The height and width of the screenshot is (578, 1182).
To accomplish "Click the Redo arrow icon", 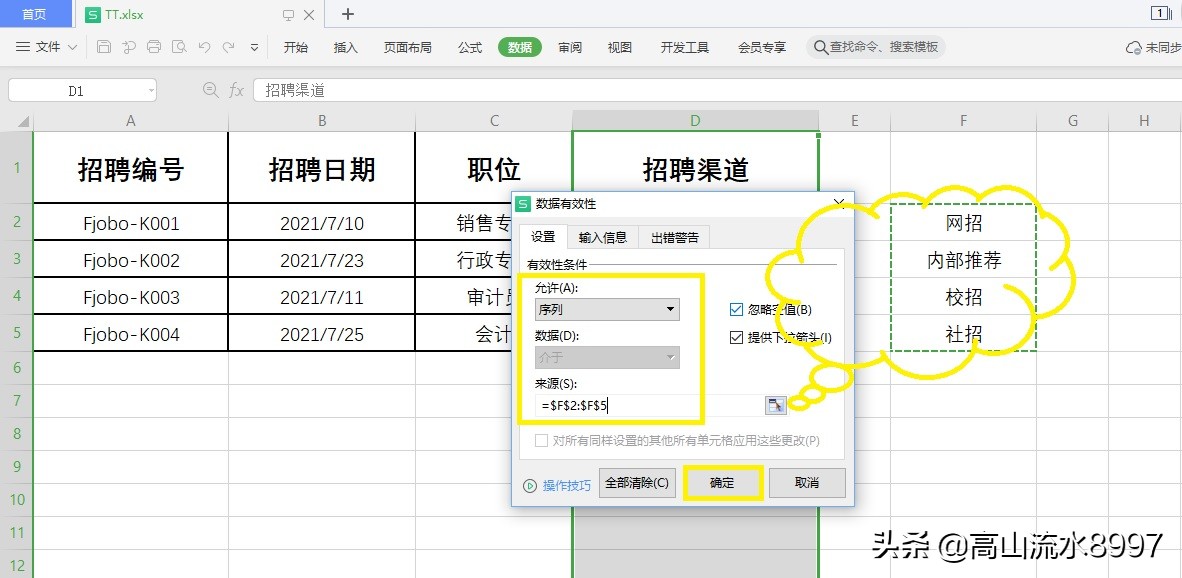I will (228, 47).
